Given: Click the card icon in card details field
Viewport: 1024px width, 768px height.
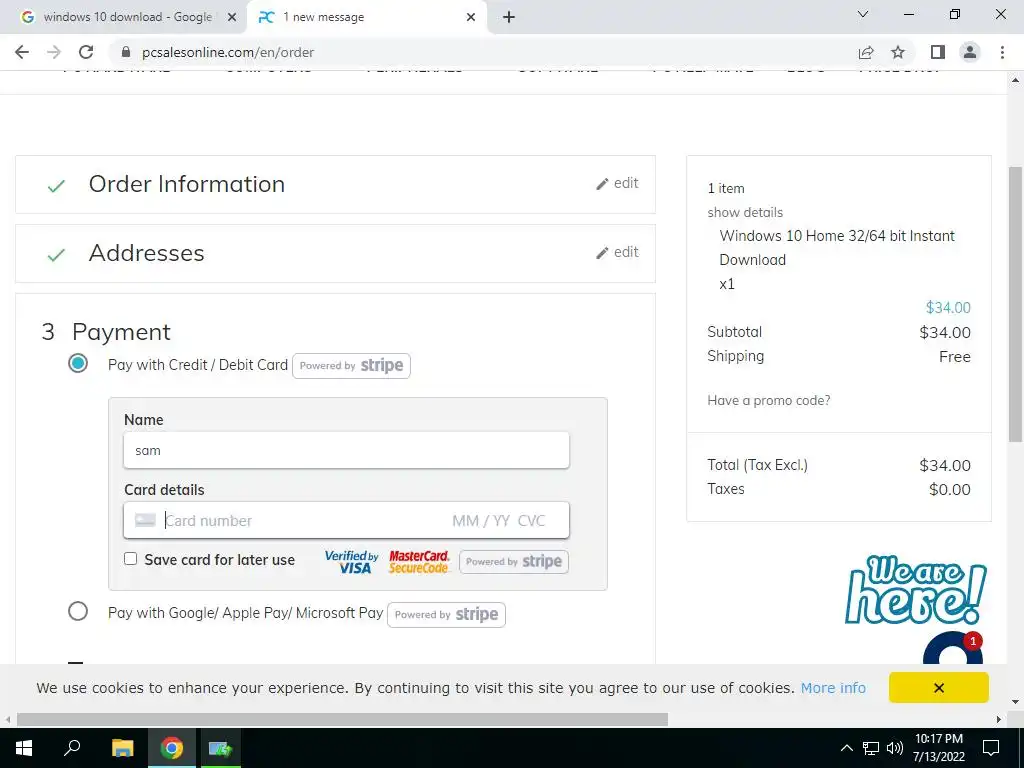Looking at the screenshot, I should (x=145, y=520).
